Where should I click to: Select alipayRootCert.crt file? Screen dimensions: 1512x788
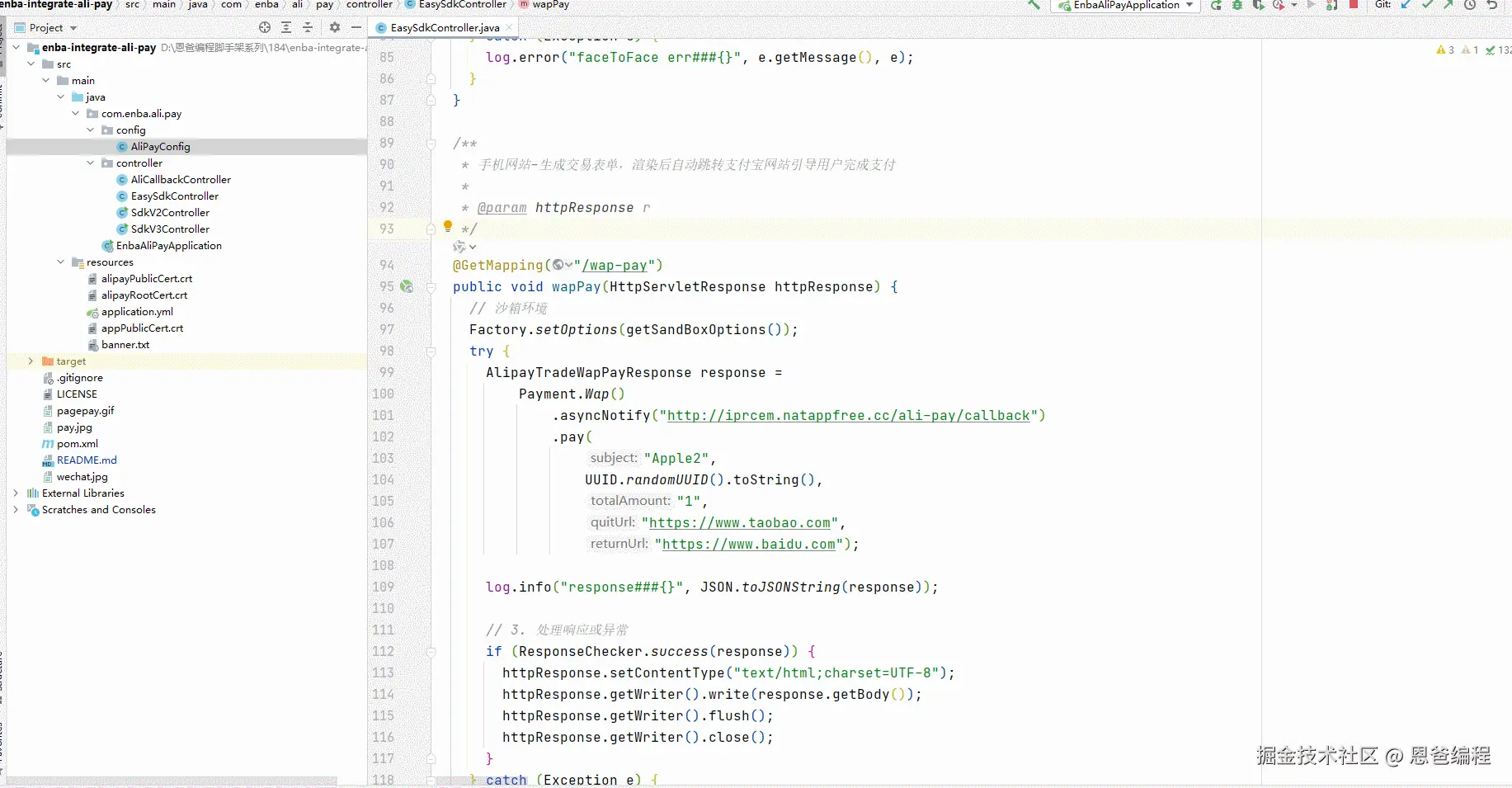coord(144,295)
